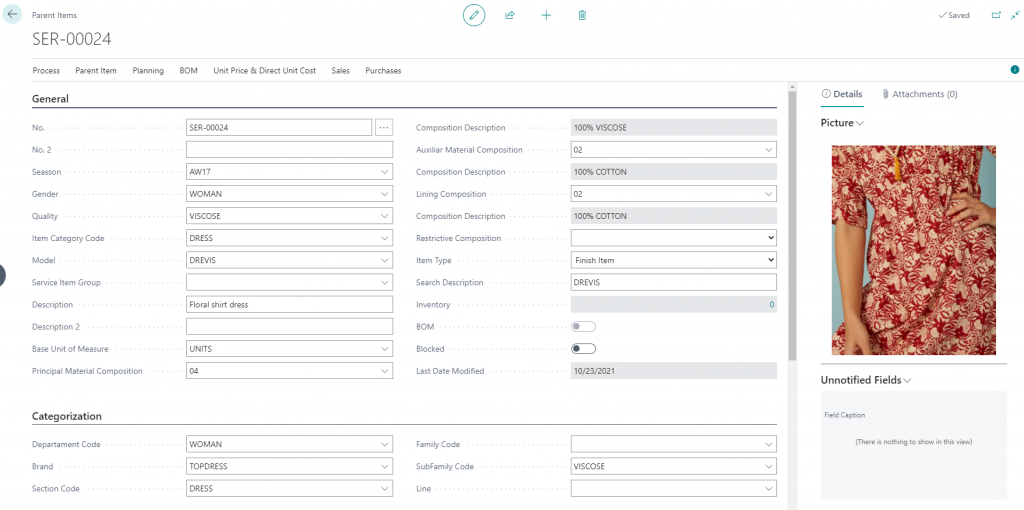Switch to the Details tab
Screen dimensions: 1024x510
click(842, 94)
